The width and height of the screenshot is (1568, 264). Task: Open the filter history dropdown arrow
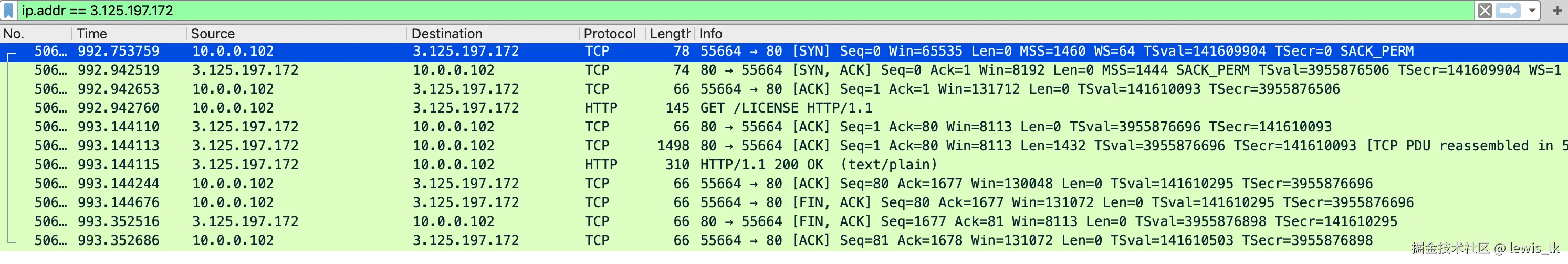point(1532,11)
